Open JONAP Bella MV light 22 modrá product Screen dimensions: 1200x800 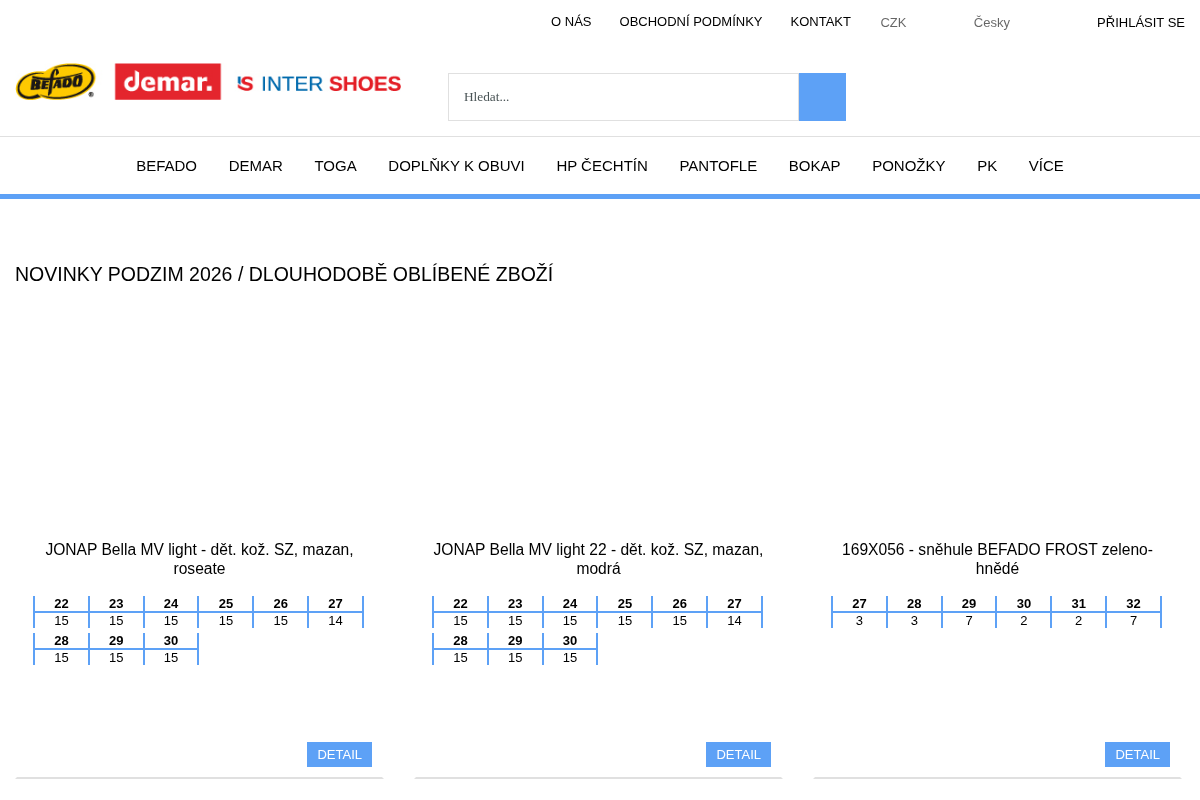pyautogui.click(x=598, y=559)
